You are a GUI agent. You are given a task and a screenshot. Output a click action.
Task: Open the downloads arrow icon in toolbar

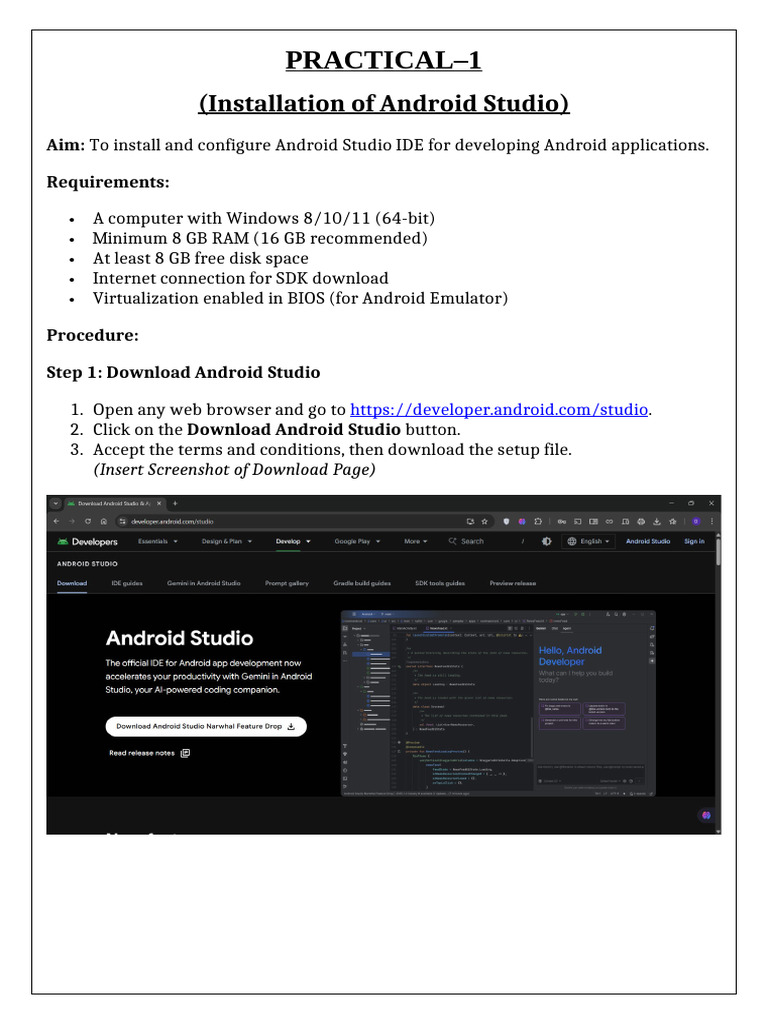657,521
